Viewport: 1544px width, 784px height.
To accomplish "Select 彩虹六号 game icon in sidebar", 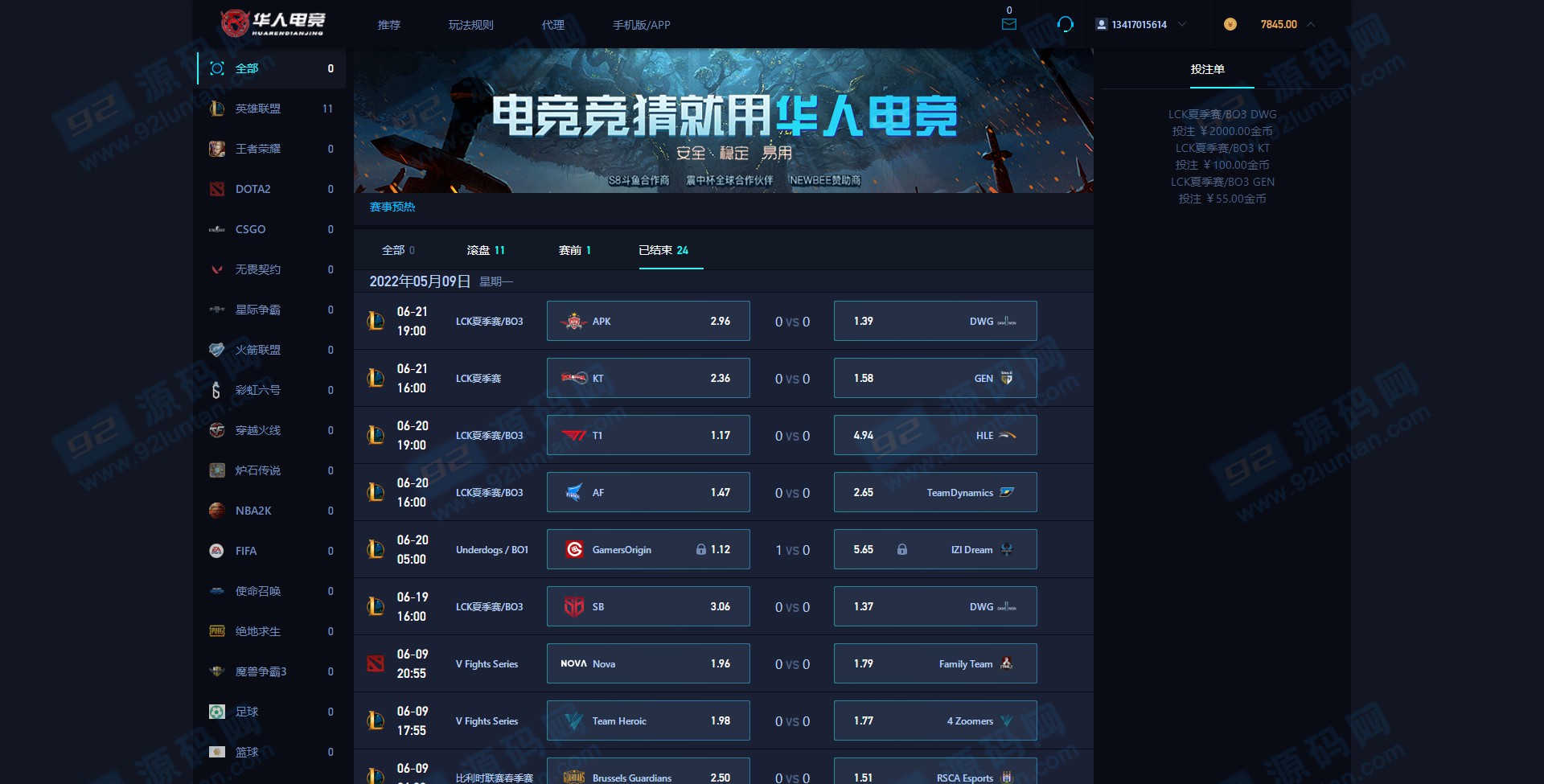I will (216, 390).
